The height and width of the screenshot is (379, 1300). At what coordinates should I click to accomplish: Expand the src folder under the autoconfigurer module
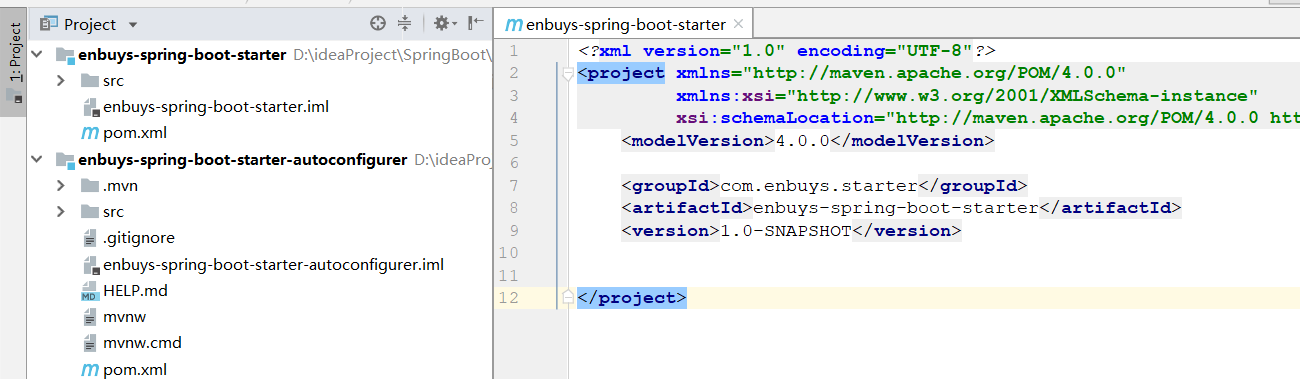point(60,212)
